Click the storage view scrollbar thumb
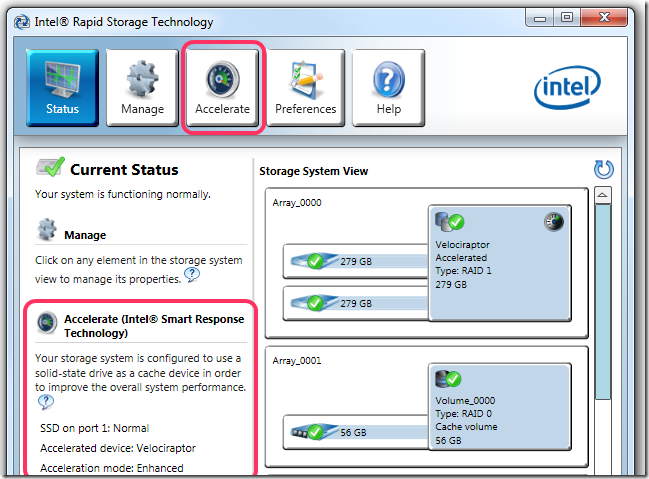Screen dimensions: 649x479 tap(603, 302)
